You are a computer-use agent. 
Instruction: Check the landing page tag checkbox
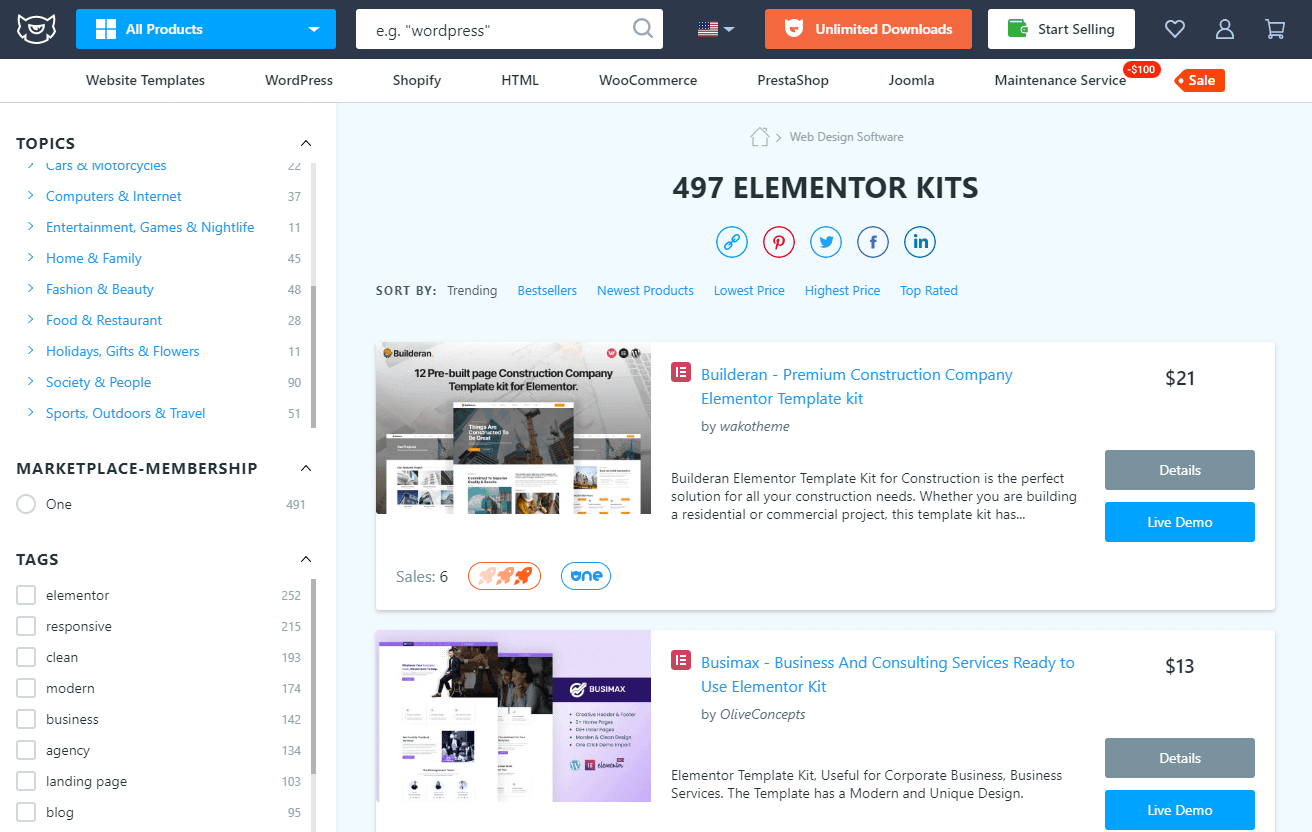26,781
